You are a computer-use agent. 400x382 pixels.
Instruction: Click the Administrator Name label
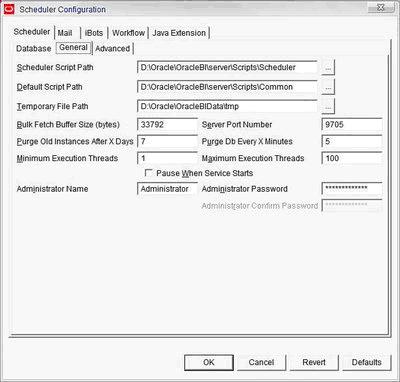pos(52,189)
